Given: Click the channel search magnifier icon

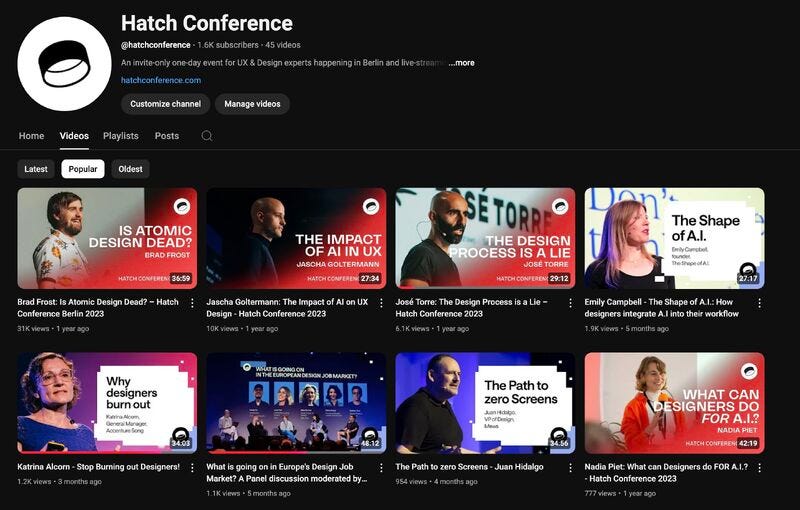Looking at the screenshot, I should pos(207,136).
